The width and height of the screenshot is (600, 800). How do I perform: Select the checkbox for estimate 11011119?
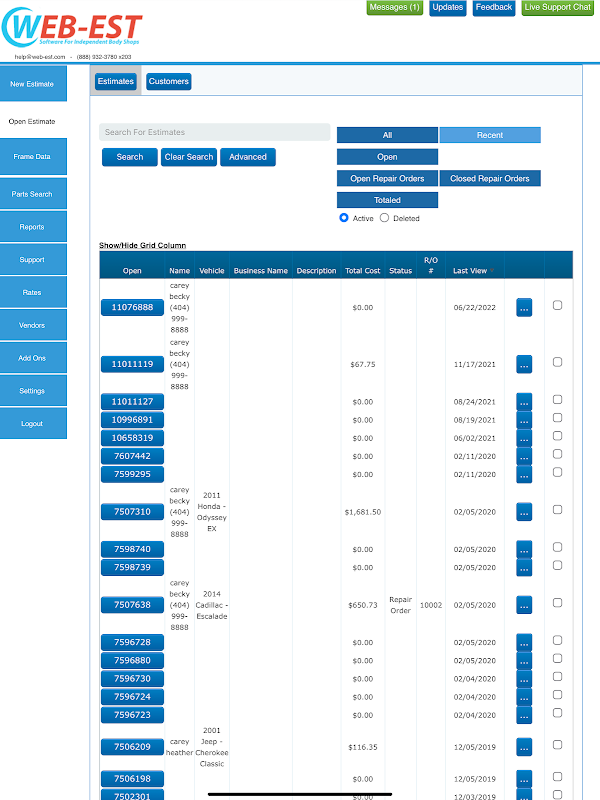(x=558, y=362)
